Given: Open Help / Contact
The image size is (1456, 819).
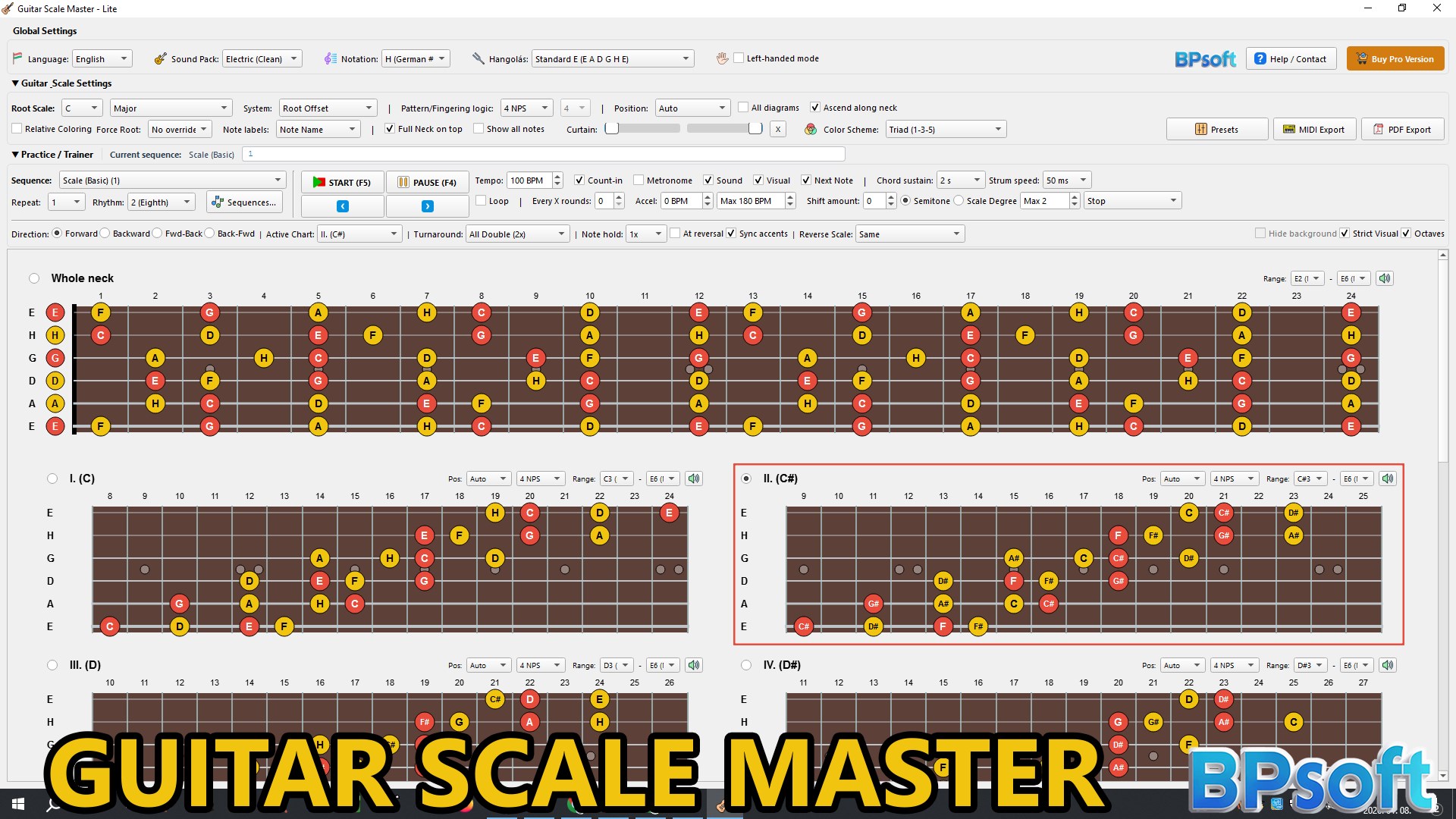Looking at the screenshot, I should click(1291, 58).
